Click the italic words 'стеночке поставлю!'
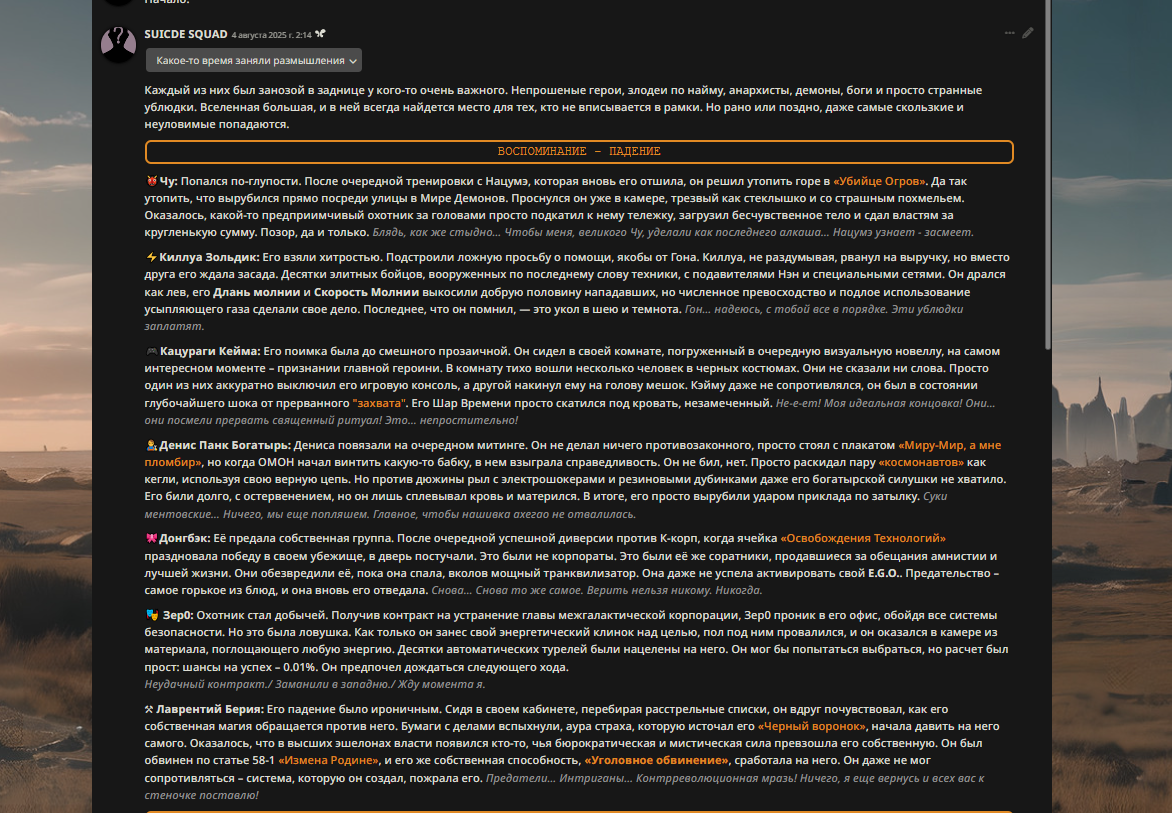This screenshot has width=1172, height=813. click(202, 795)
